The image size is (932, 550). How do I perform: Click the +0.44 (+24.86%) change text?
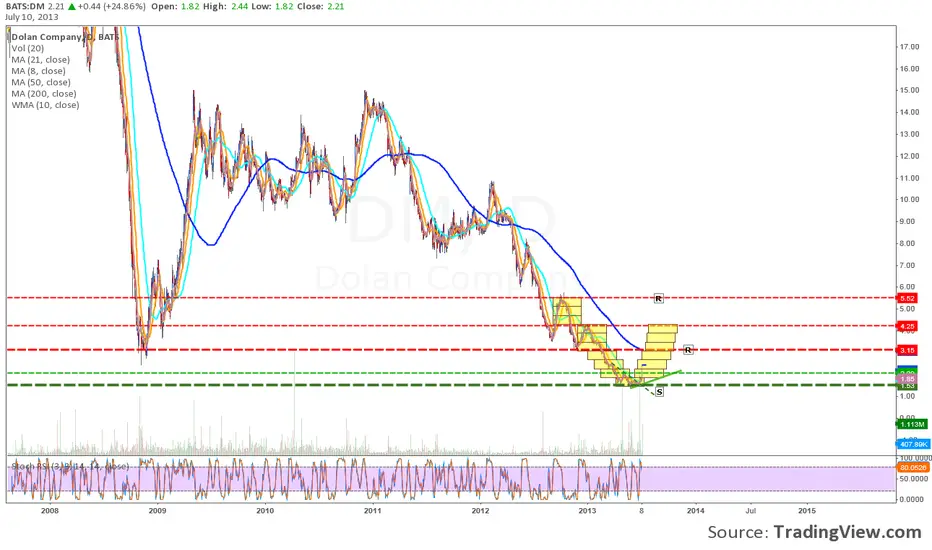tap(111, 7)
